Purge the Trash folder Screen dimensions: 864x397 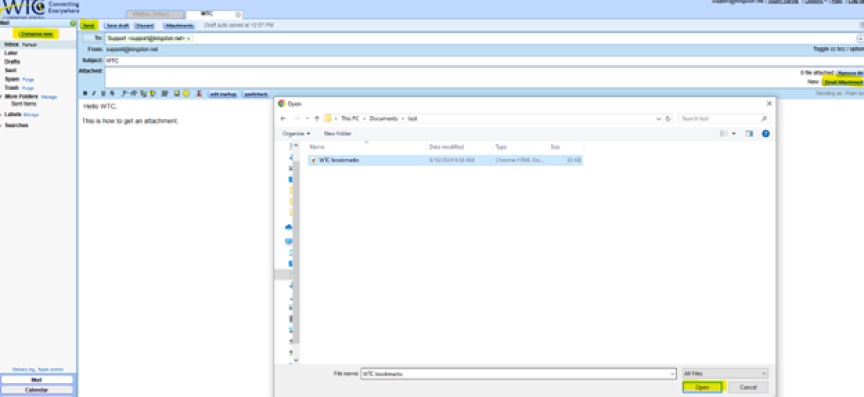(28, 88)
